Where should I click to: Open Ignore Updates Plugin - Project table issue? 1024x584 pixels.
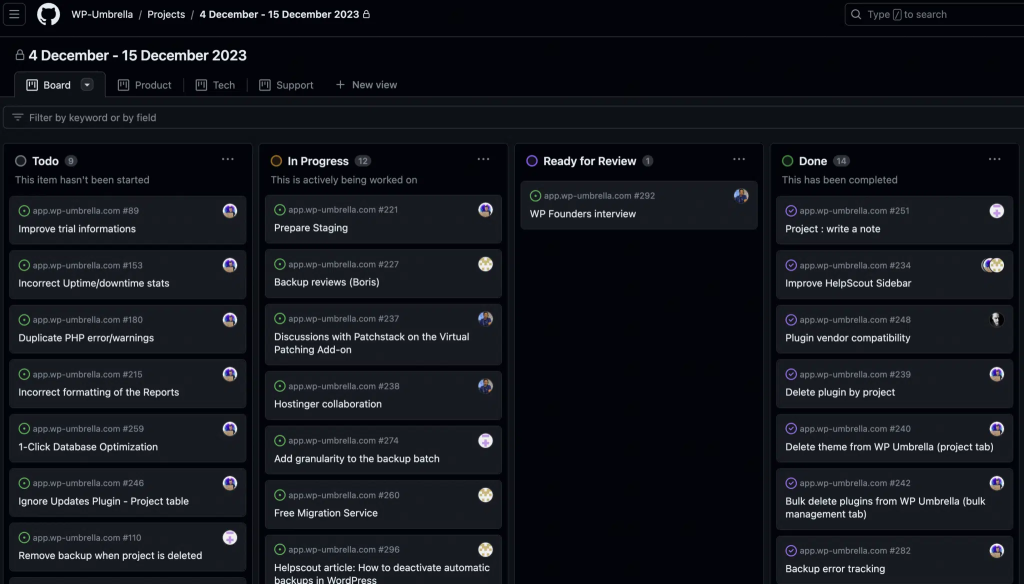(103, 501)
